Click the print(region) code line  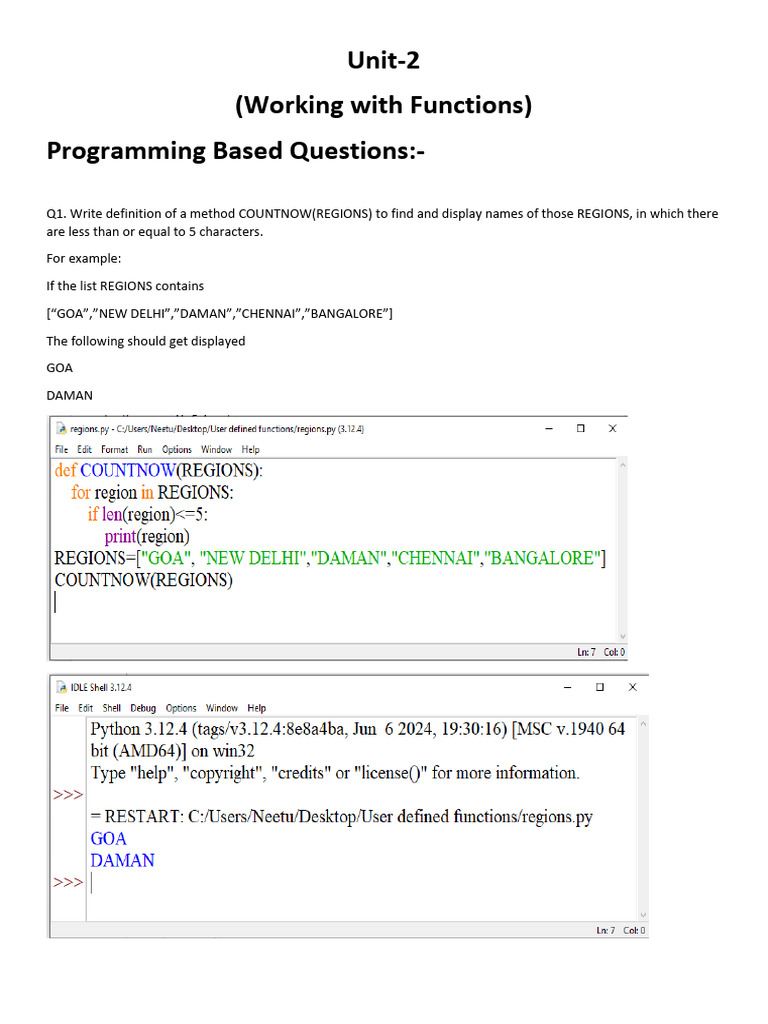coord(147,536)
